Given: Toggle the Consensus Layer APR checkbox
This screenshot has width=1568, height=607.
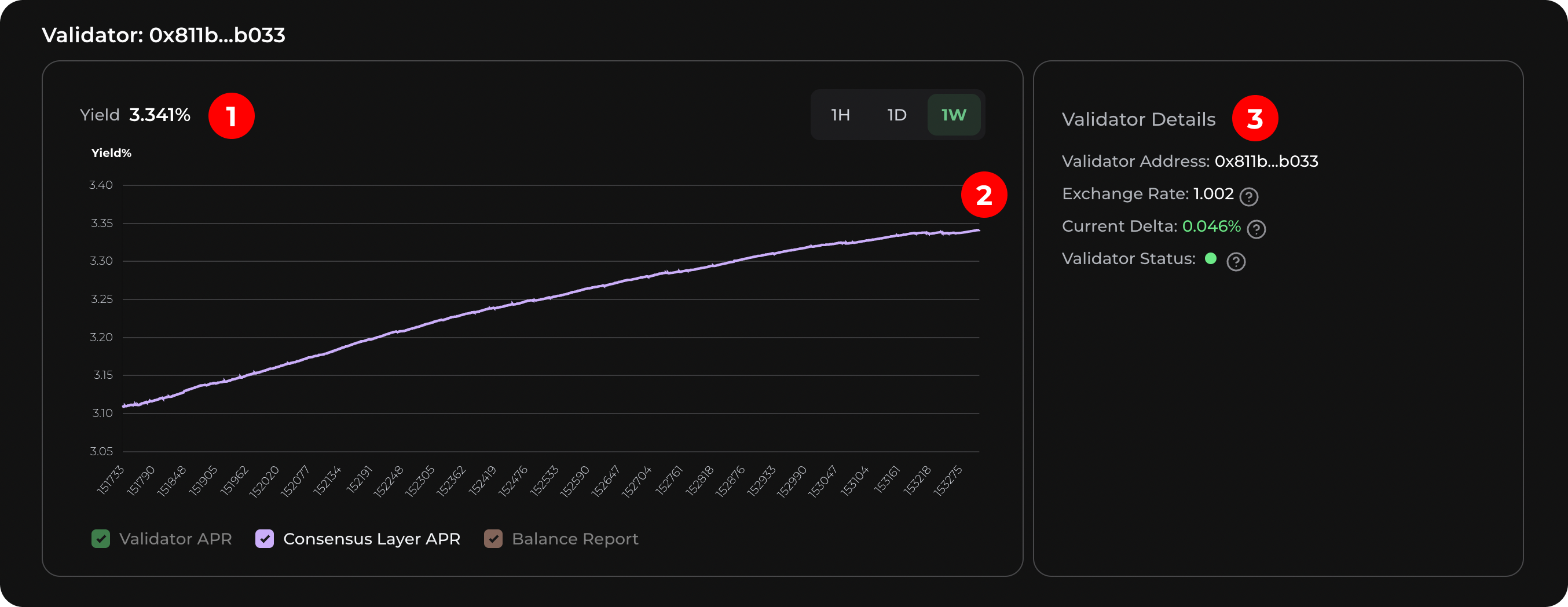Looking at the screenshot, I should (264, 539).
